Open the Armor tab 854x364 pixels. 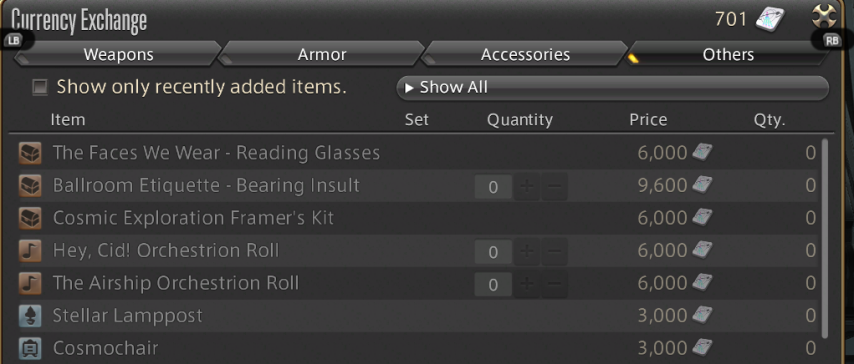[x=322, y=54]
